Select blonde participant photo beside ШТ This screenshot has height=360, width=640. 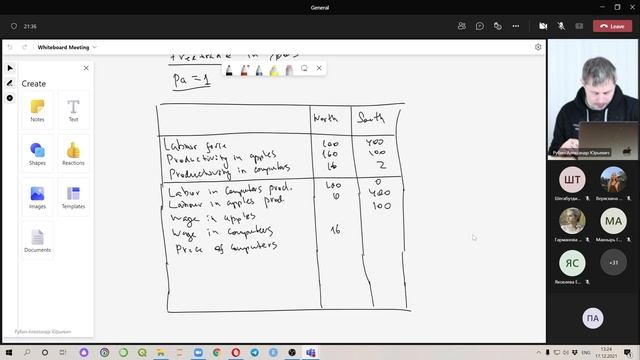tap(613, 179)
